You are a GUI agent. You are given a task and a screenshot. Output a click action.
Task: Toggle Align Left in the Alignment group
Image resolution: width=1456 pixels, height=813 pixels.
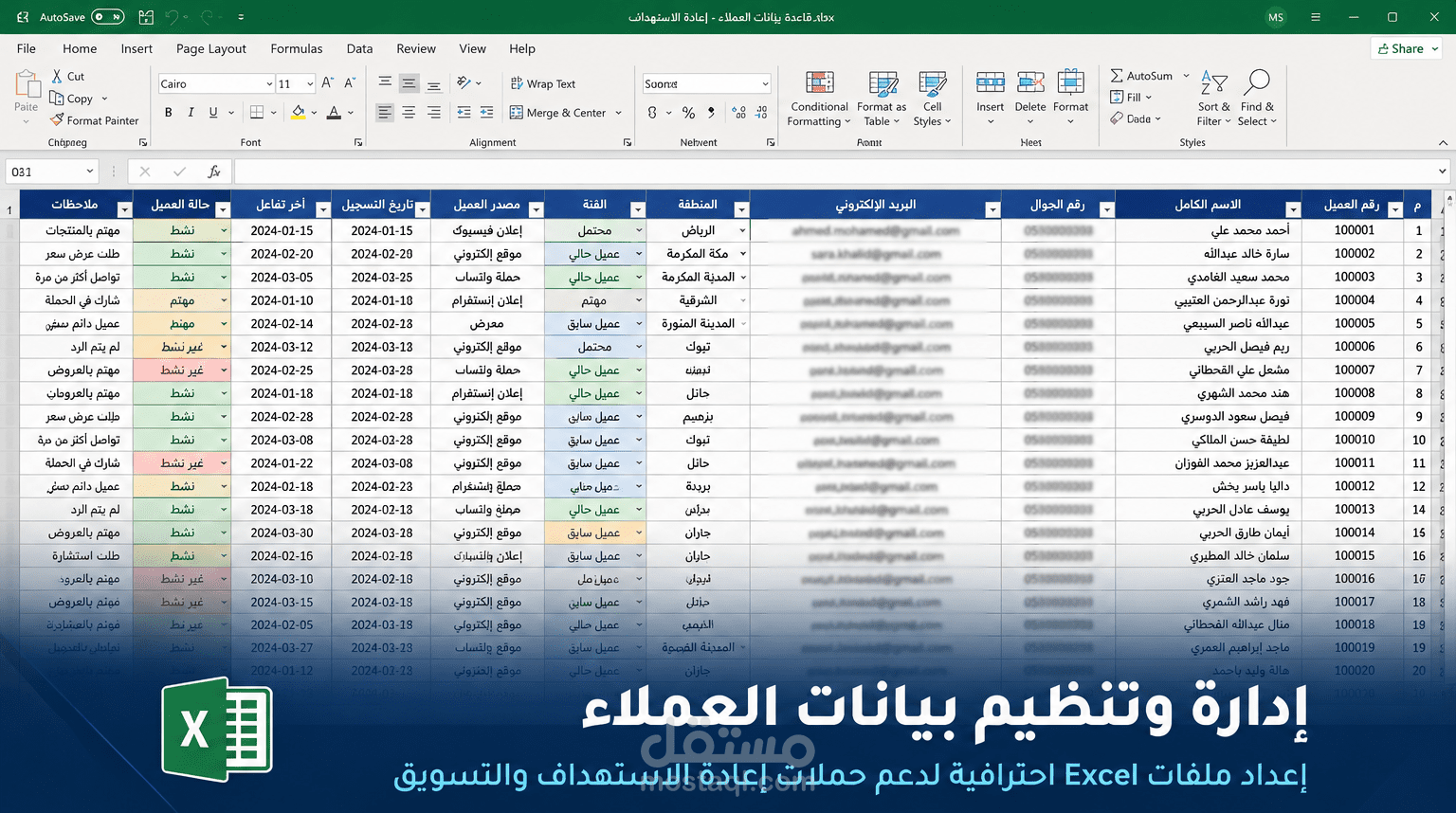(x=385, y=112)
